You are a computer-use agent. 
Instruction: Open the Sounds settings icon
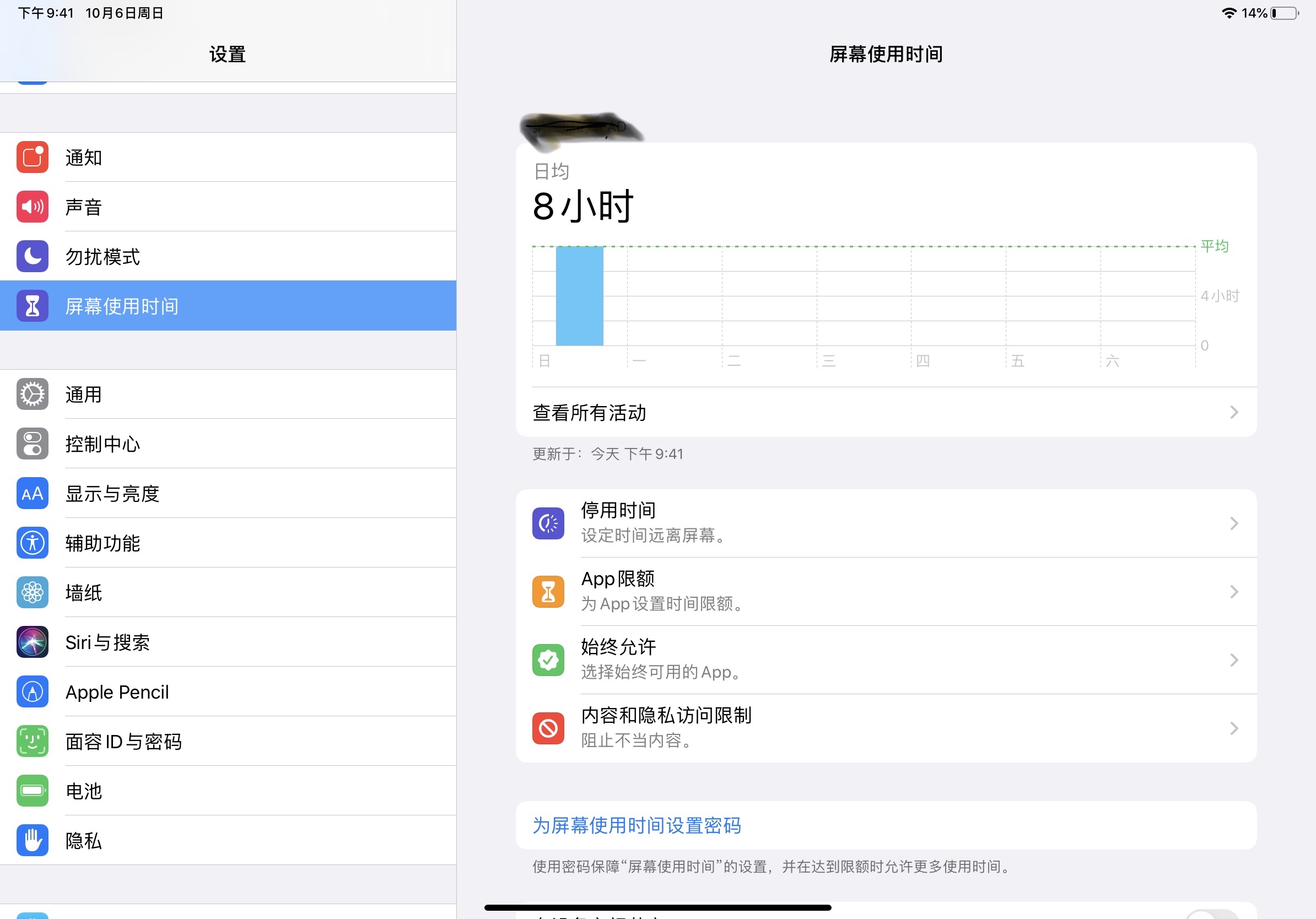tap(32, 207)
